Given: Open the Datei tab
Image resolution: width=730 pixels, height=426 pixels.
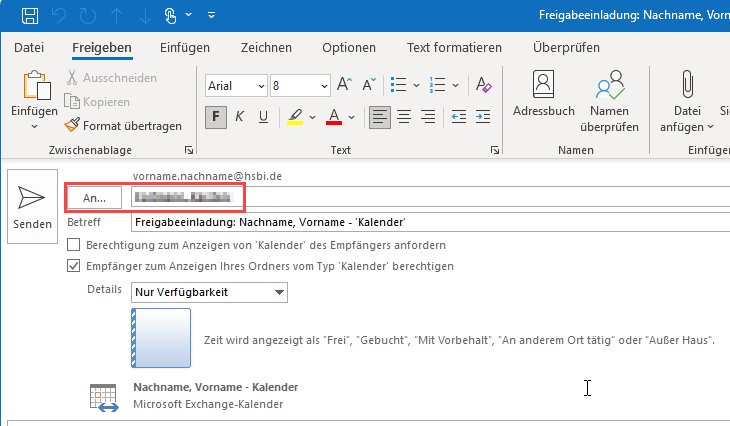Looking at the screenshot, I should (x=29, y=47).
